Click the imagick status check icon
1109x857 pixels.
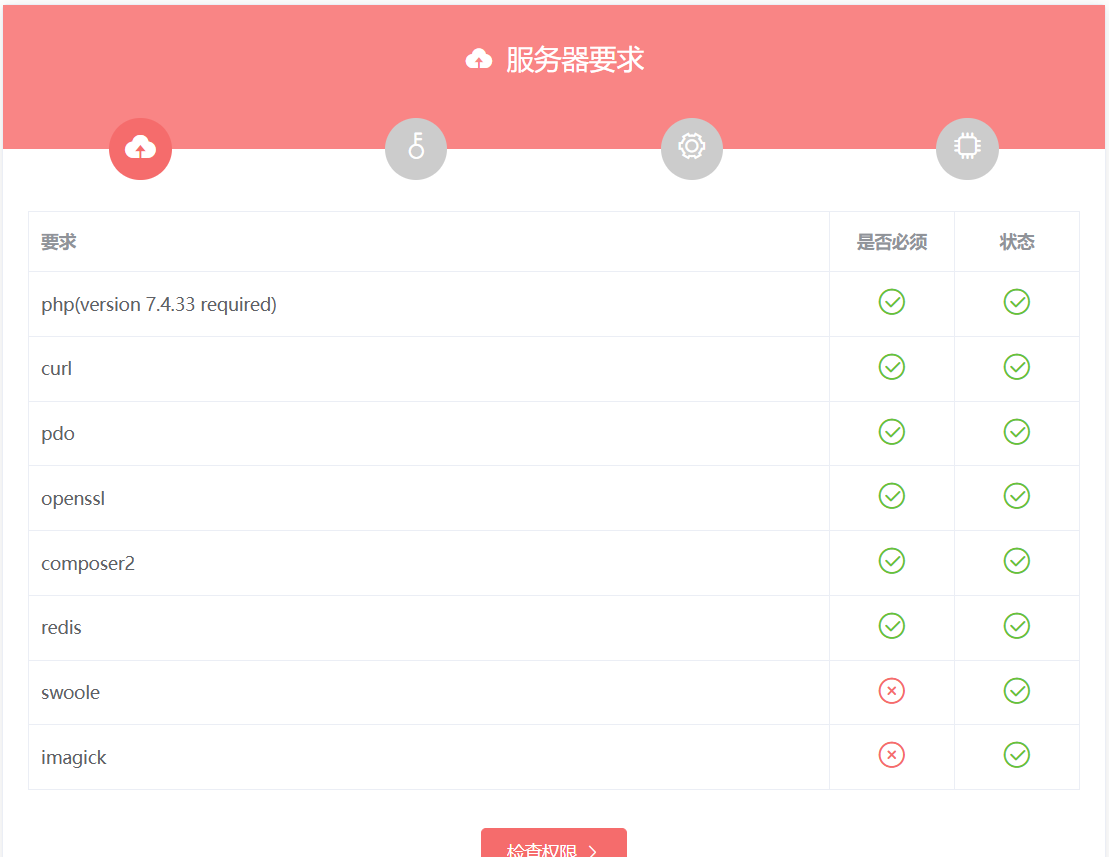[1016, 755]
